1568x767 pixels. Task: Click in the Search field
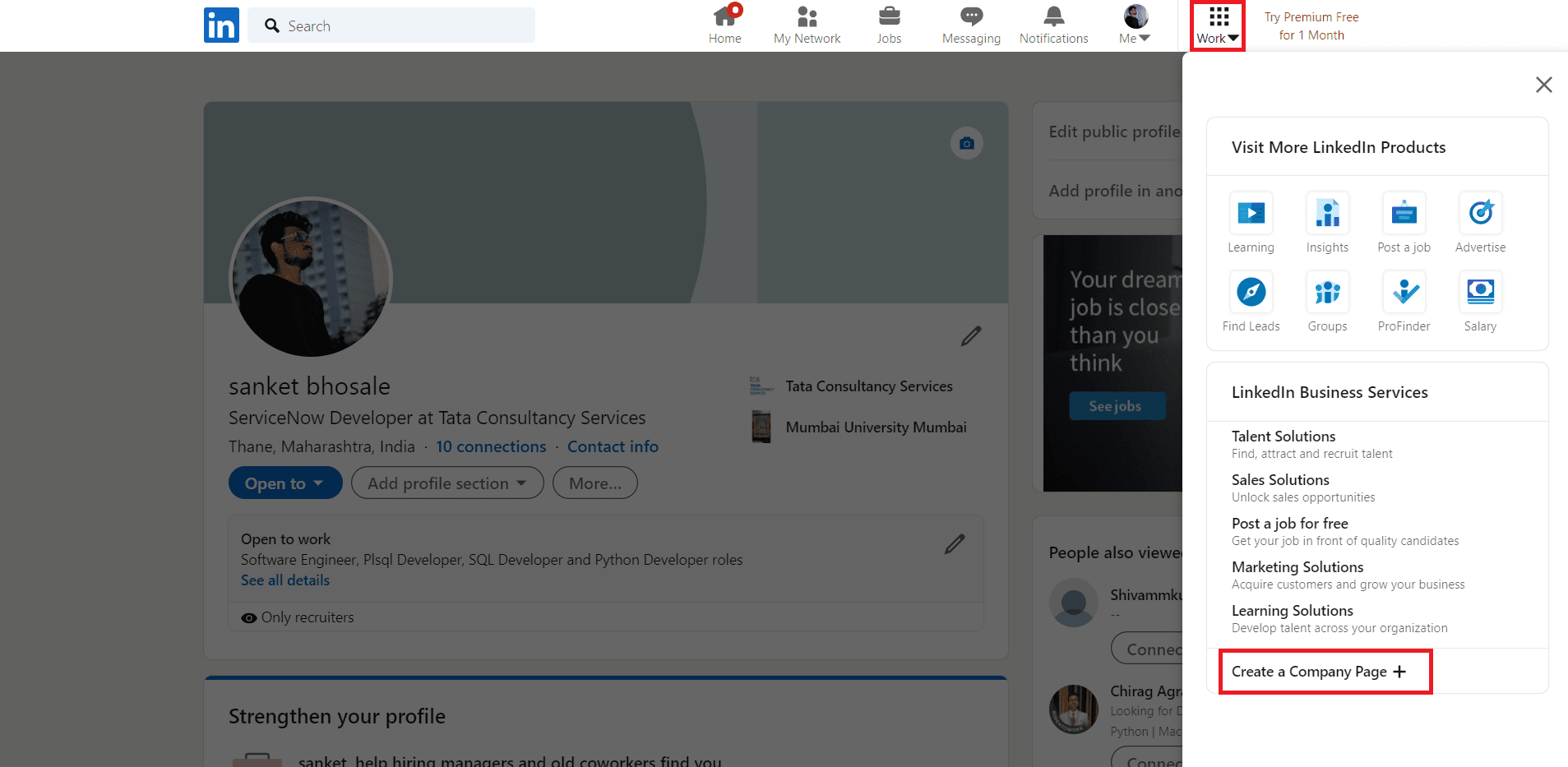tap(391, 25)
